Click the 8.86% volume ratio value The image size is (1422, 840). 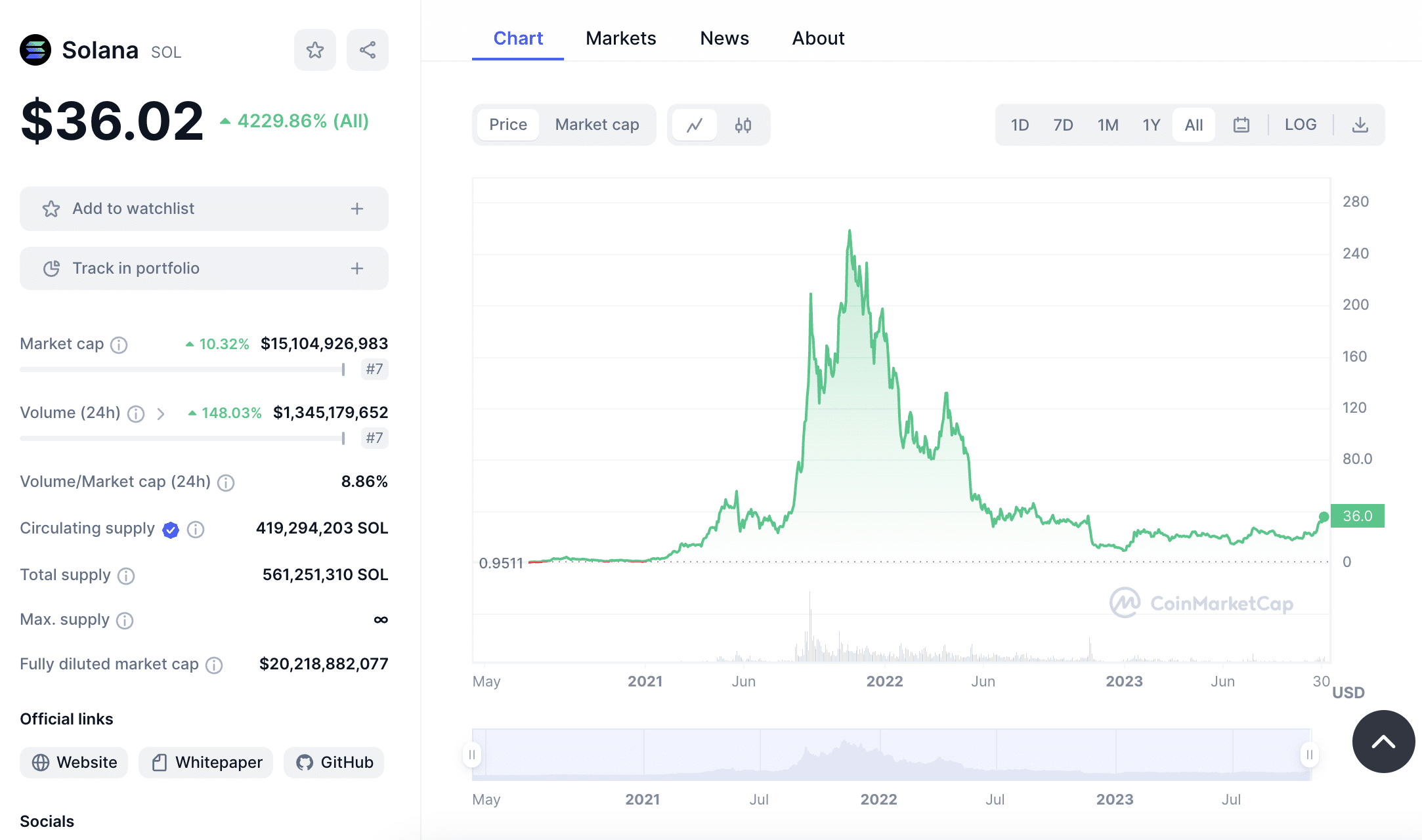point(364,482)
